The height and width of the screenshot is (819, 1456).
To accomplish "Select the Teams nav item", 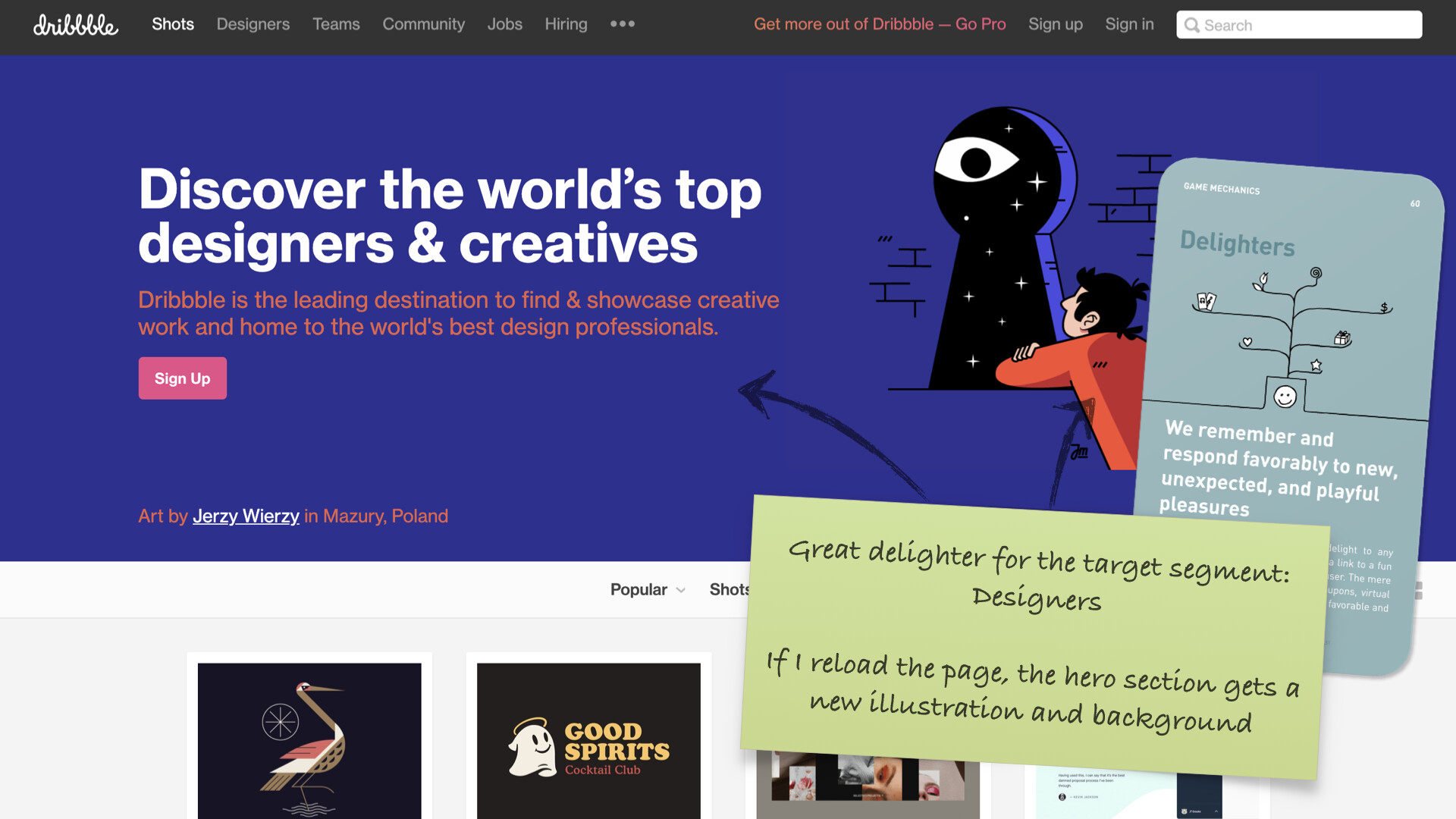I will (x=336, y=24).
